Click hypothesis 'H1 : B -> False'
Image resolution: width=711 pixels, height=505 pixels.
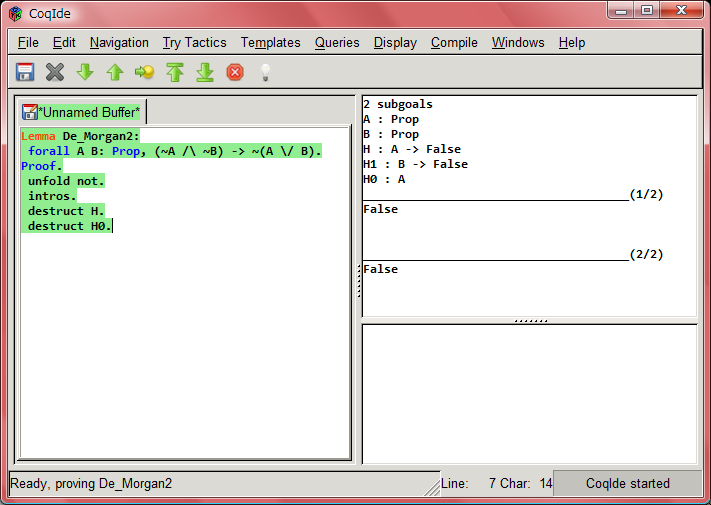point(415,164)
